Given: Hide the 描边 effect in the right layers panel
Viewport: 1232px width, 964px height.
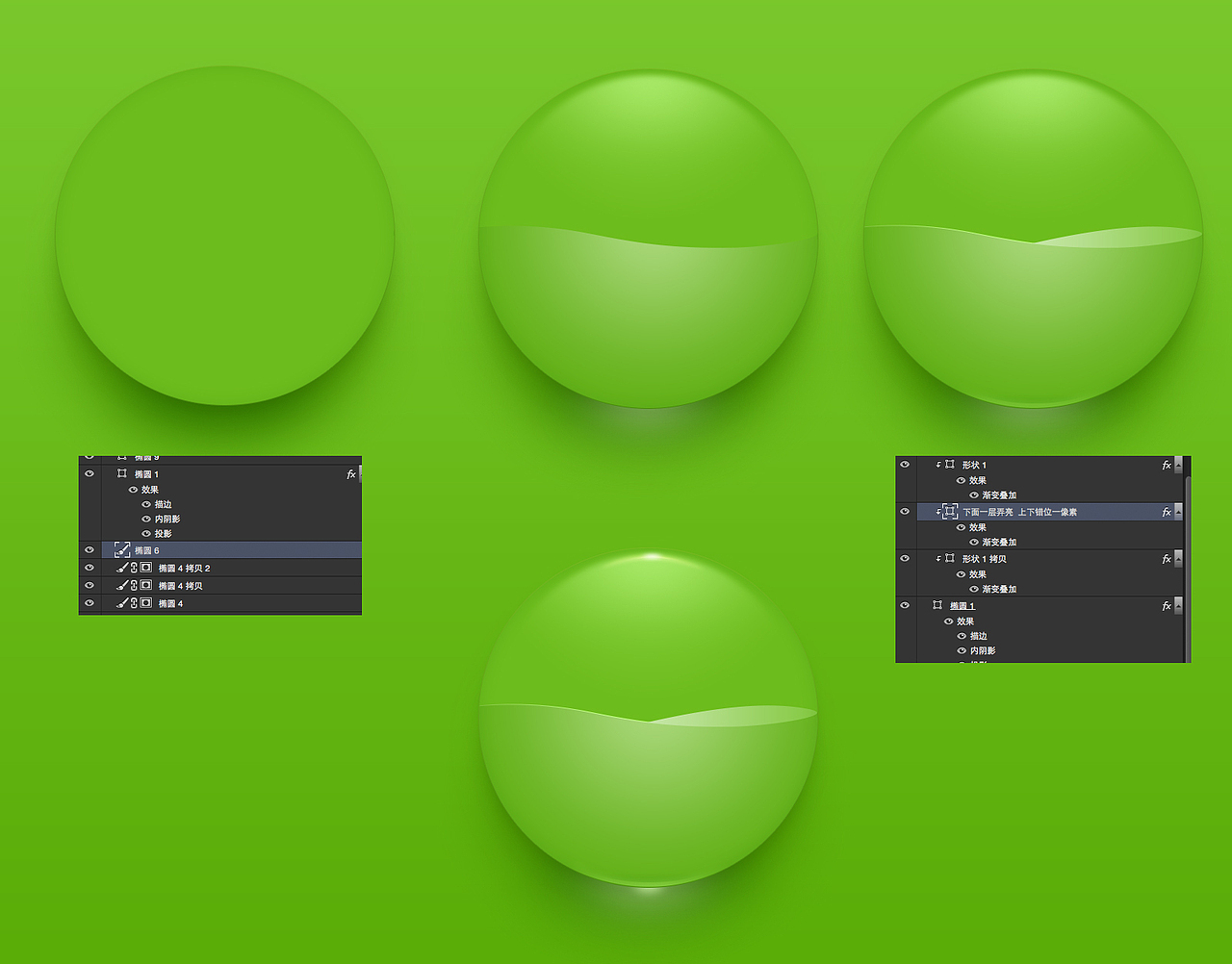Looking at the screenshot, I should [962, 636].
